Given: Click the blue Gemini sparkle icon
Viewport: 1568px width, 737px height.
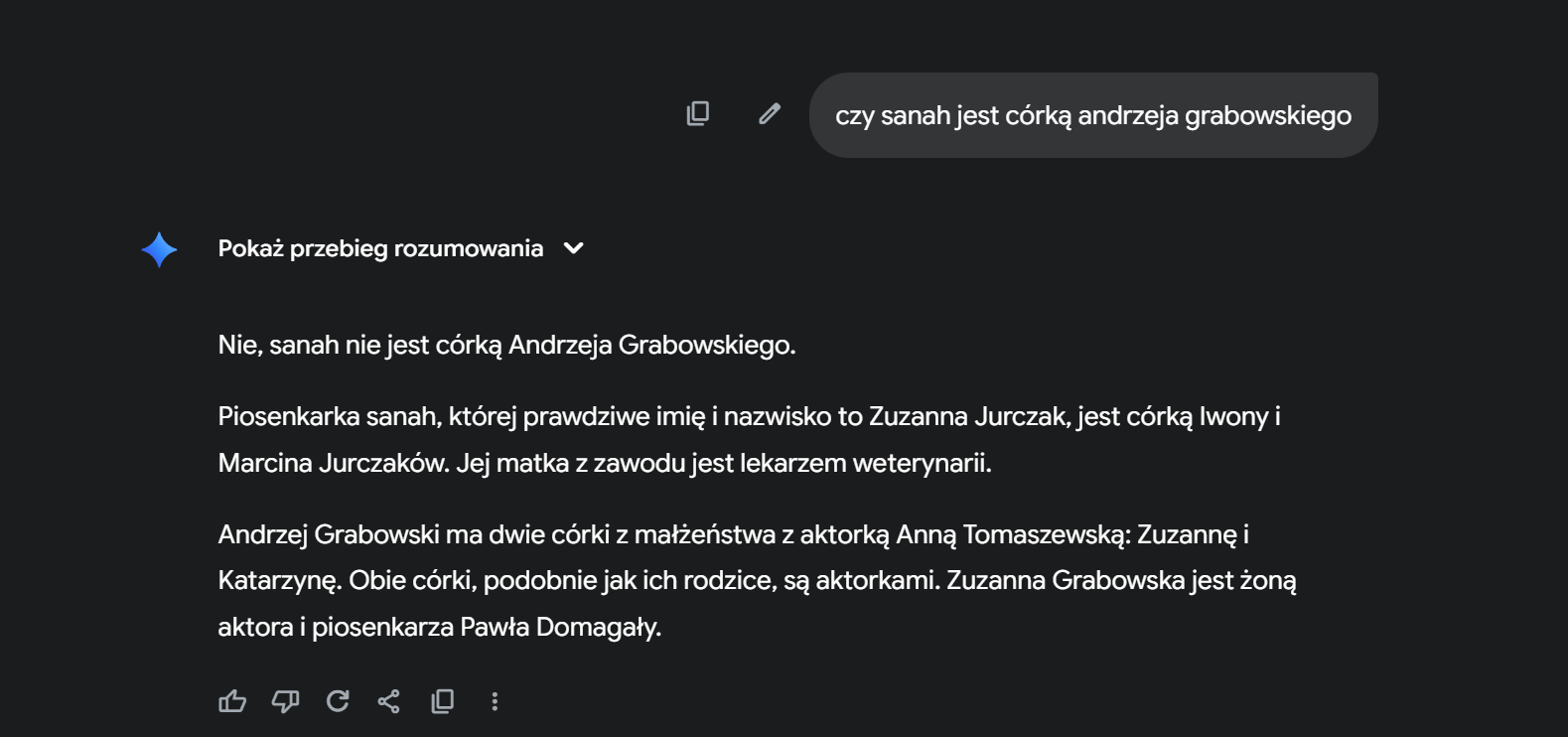Looking at the screenshot, I should click(159, 249).
